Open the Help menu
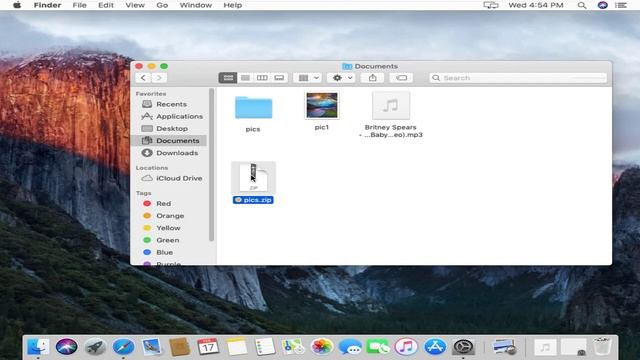This screenshot has height=360, width=640. point(233,5)
